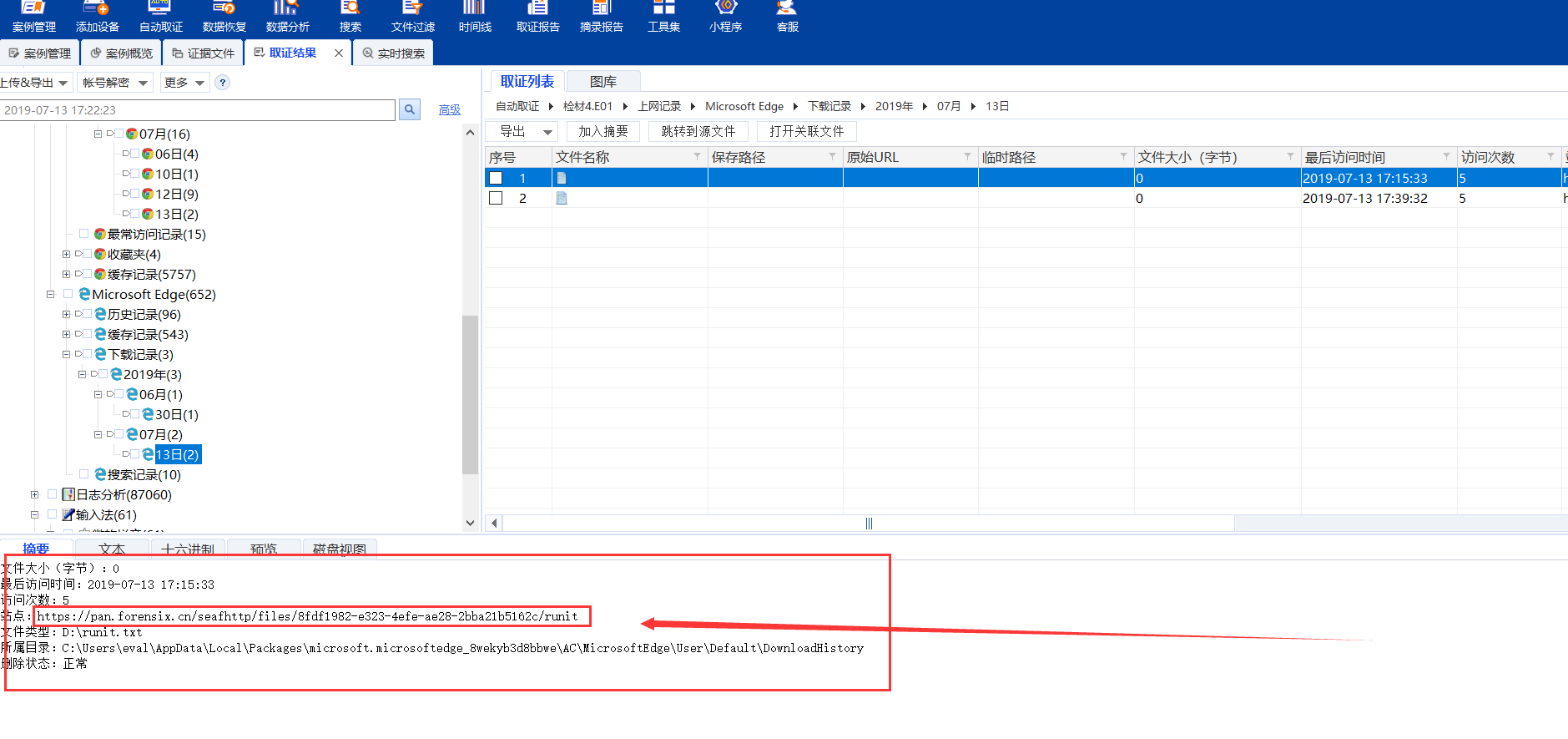The image size is (1568, 739).
Task: Open the 更多 dropdown
Action: pos(184,83)
